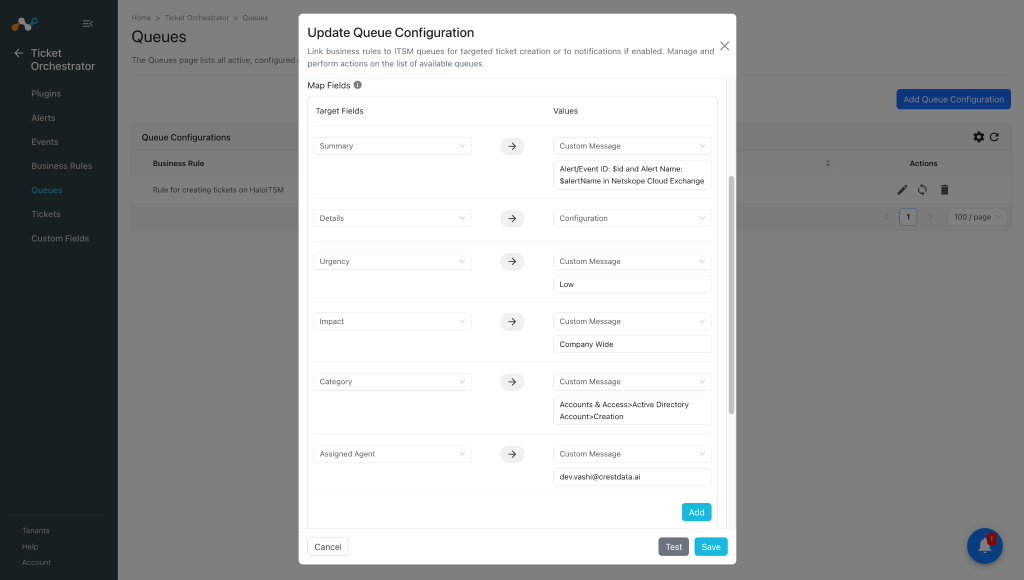Open Business Rules in sidebar
1024x580 pixels.
[61, 166]
